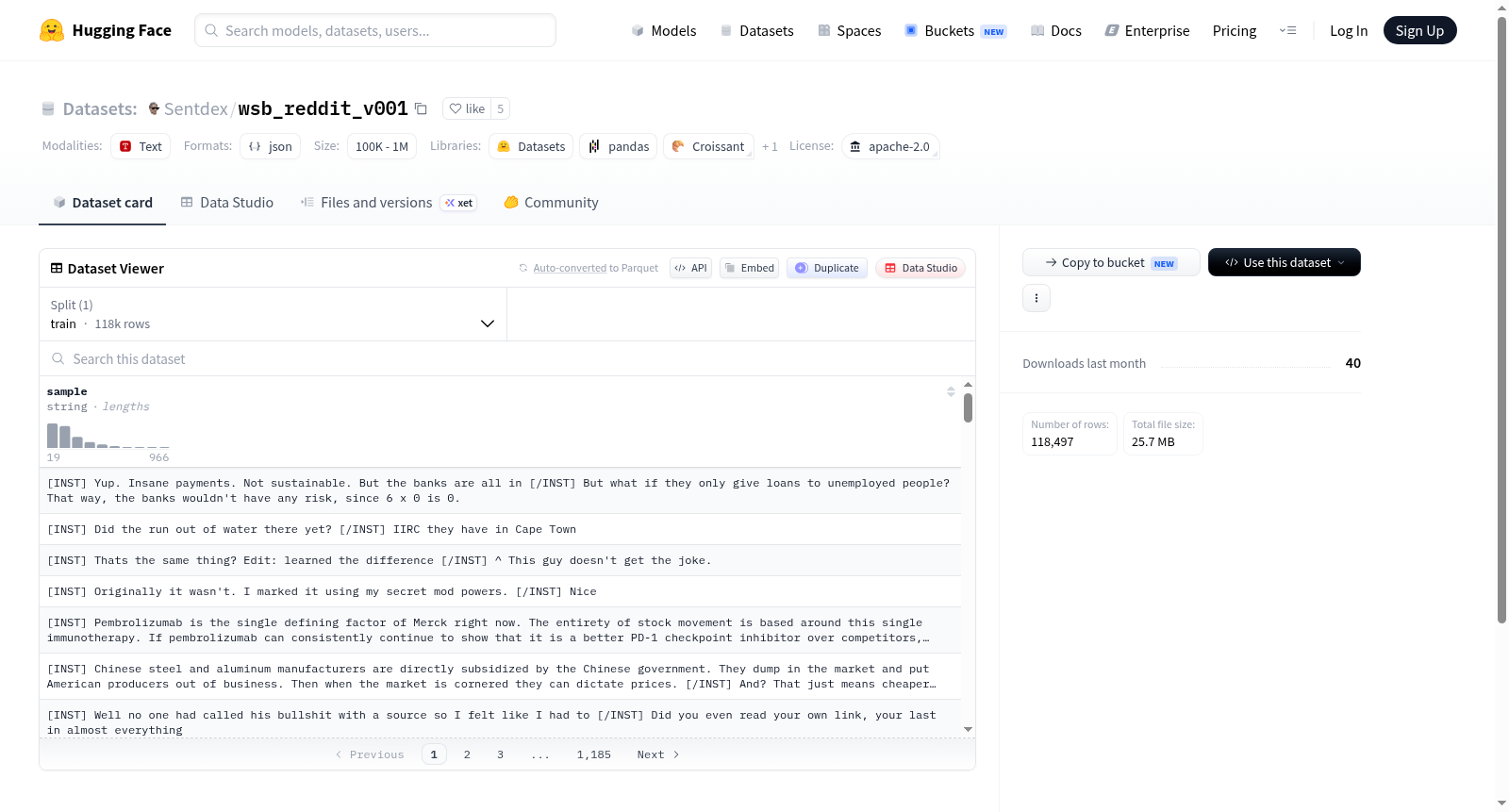Click the Dataset Viewer table icon
Viewport: 1509px width, 812px height.
point(57,268)
